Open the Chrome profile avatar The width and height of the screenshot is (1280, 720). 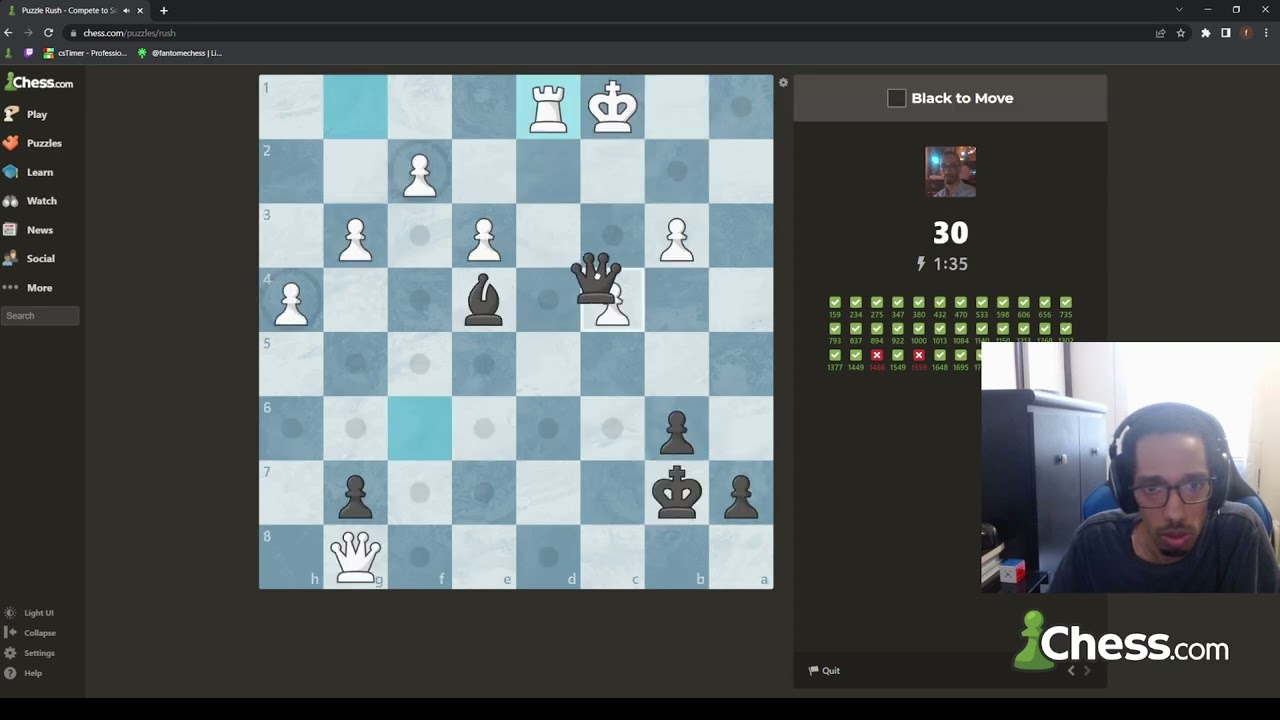tap(1246, 33)
